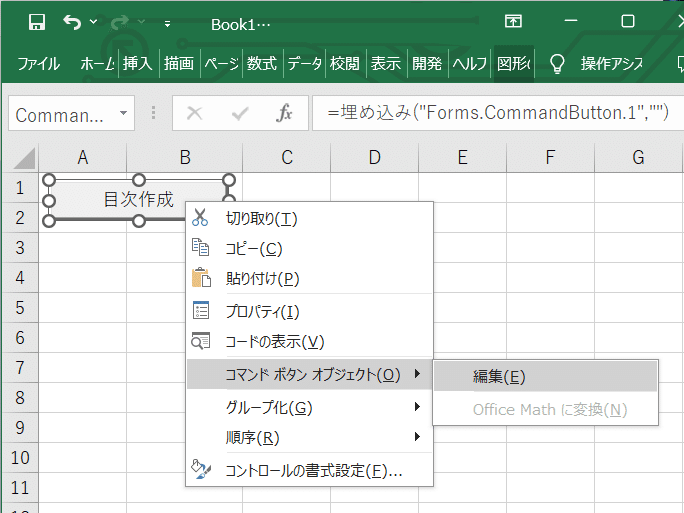The width and height of the screenshot is (684, 513).
Task: Select row 3 header
Action: [20, 248]
